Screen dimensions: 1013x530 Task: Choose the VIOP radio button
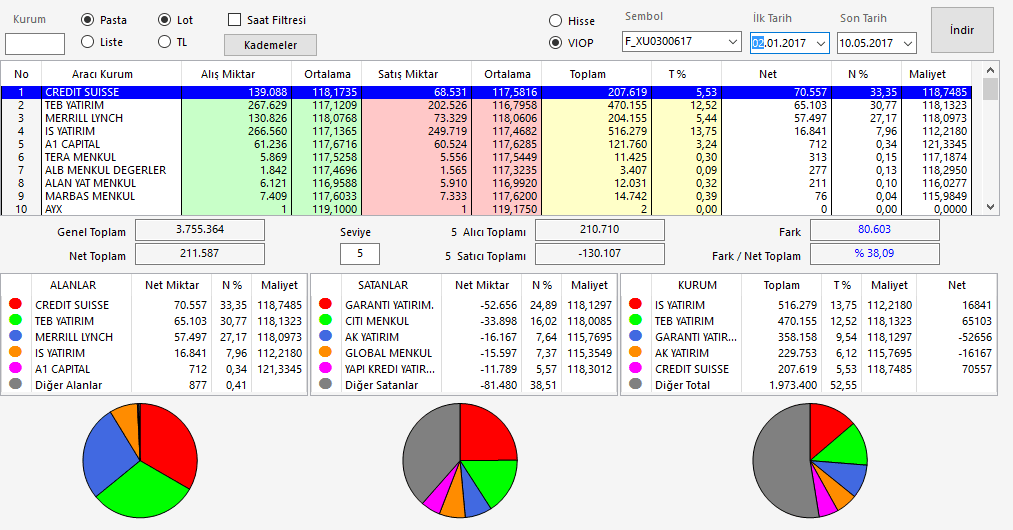click(555, 43)
